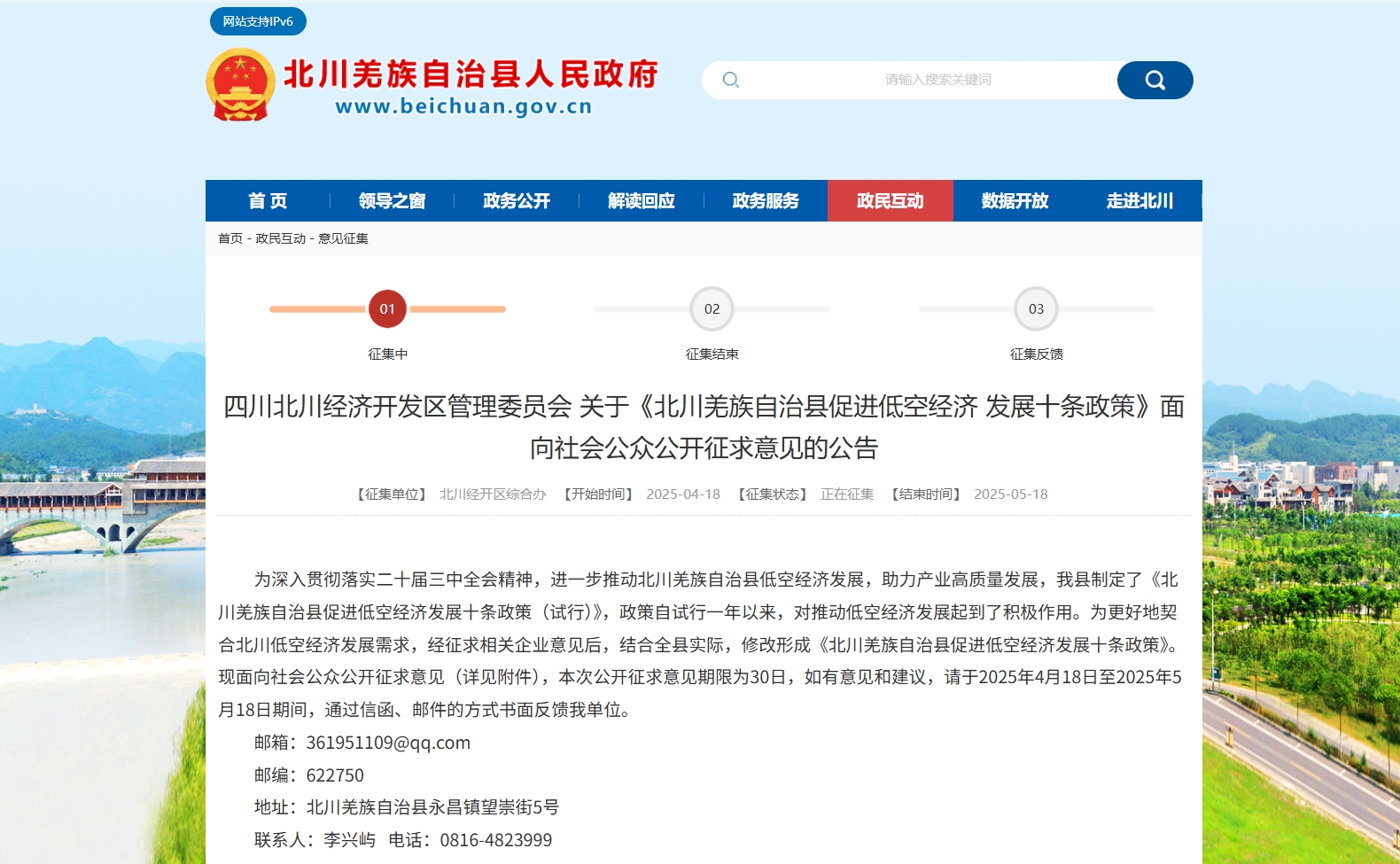Select step 02 征集结束 marker
Screen dimensions: 1400x864
click(712, 309)
